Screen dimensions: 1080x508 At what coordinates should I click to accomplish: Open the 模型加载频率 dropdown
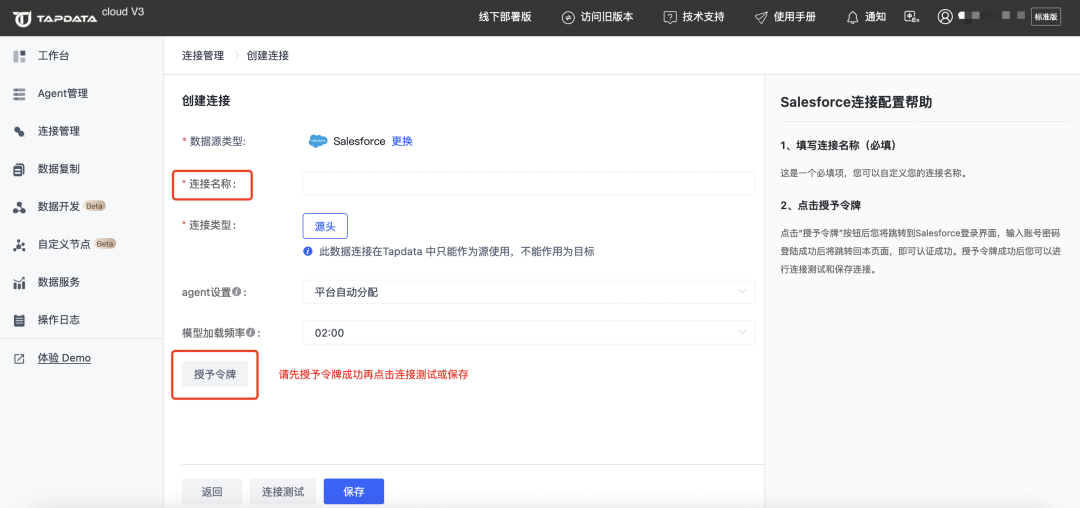coord(529,332)
